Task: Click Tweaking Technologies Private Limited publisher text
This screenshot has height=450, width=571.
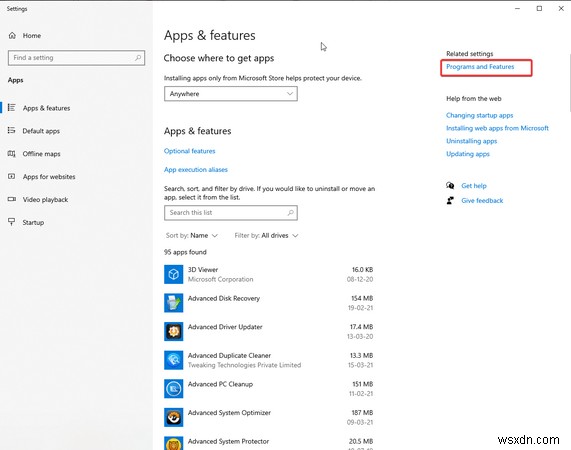Action: click(244, 365)
